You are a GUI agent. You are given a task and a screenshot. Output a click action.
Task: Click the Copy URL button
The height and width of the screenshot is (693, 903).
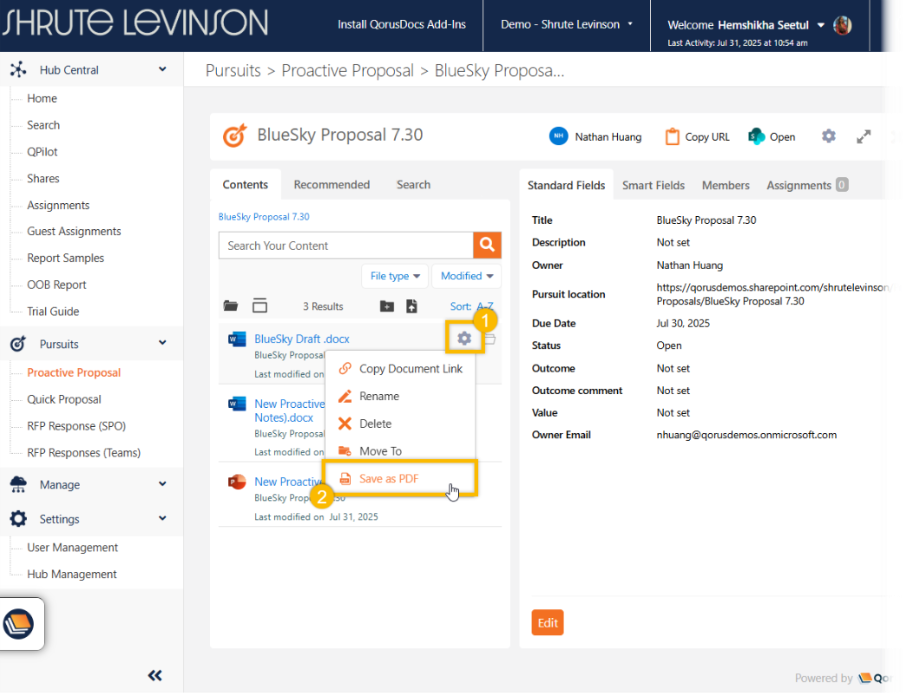[x=697, y=137]
